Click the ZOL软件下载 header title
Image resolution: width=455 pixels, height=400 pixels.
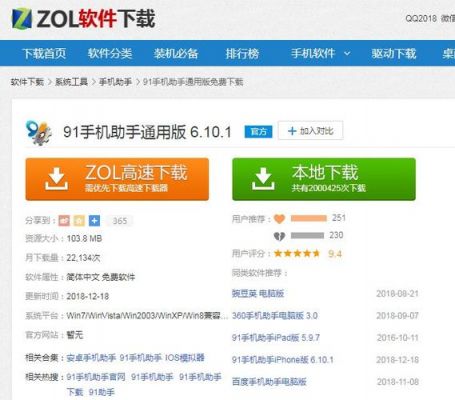[96, 18]
